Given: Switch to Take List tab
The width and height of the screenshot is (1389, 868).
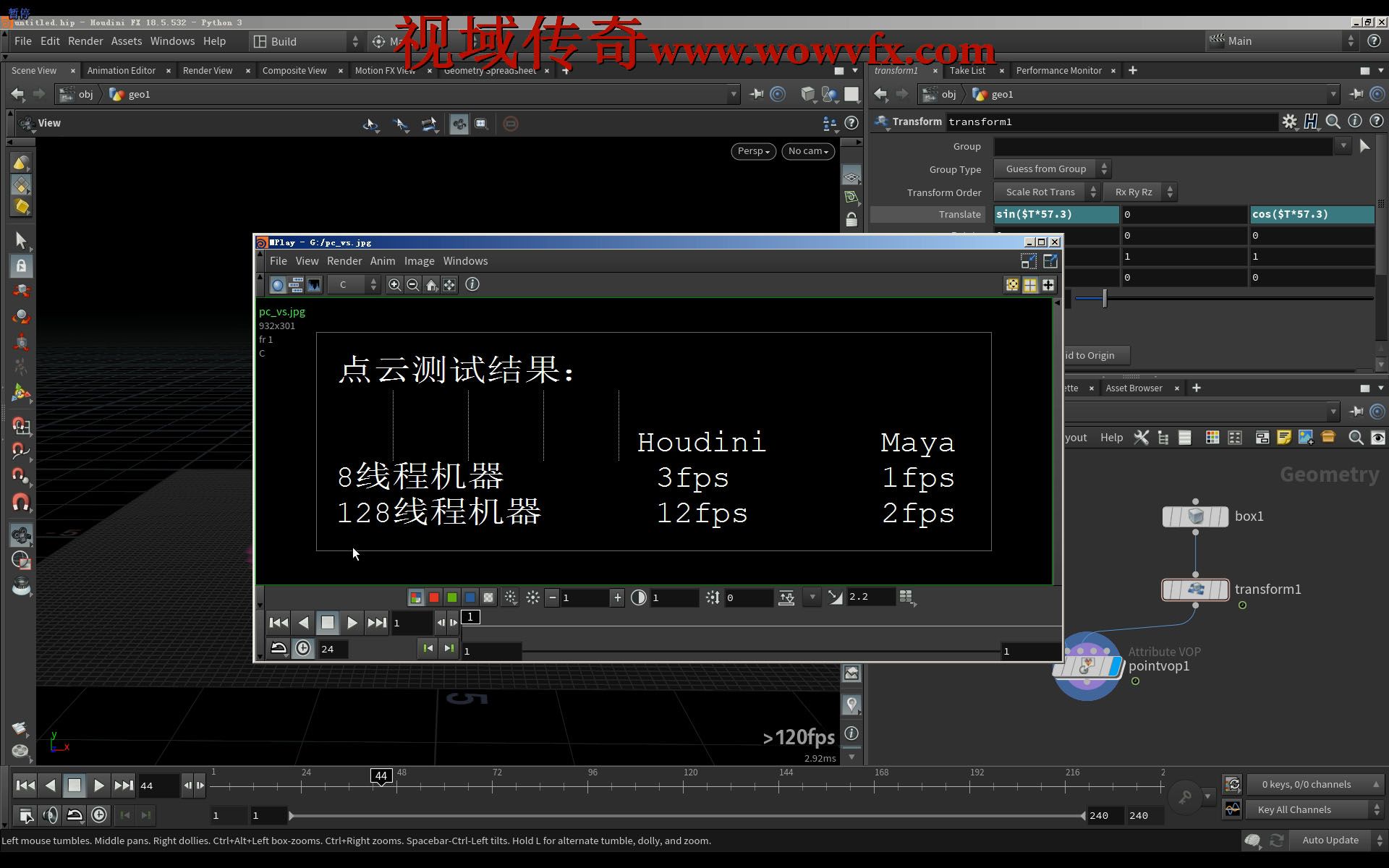Looking at the screenshot, I should pyautogui.click(x=967, y=70).
